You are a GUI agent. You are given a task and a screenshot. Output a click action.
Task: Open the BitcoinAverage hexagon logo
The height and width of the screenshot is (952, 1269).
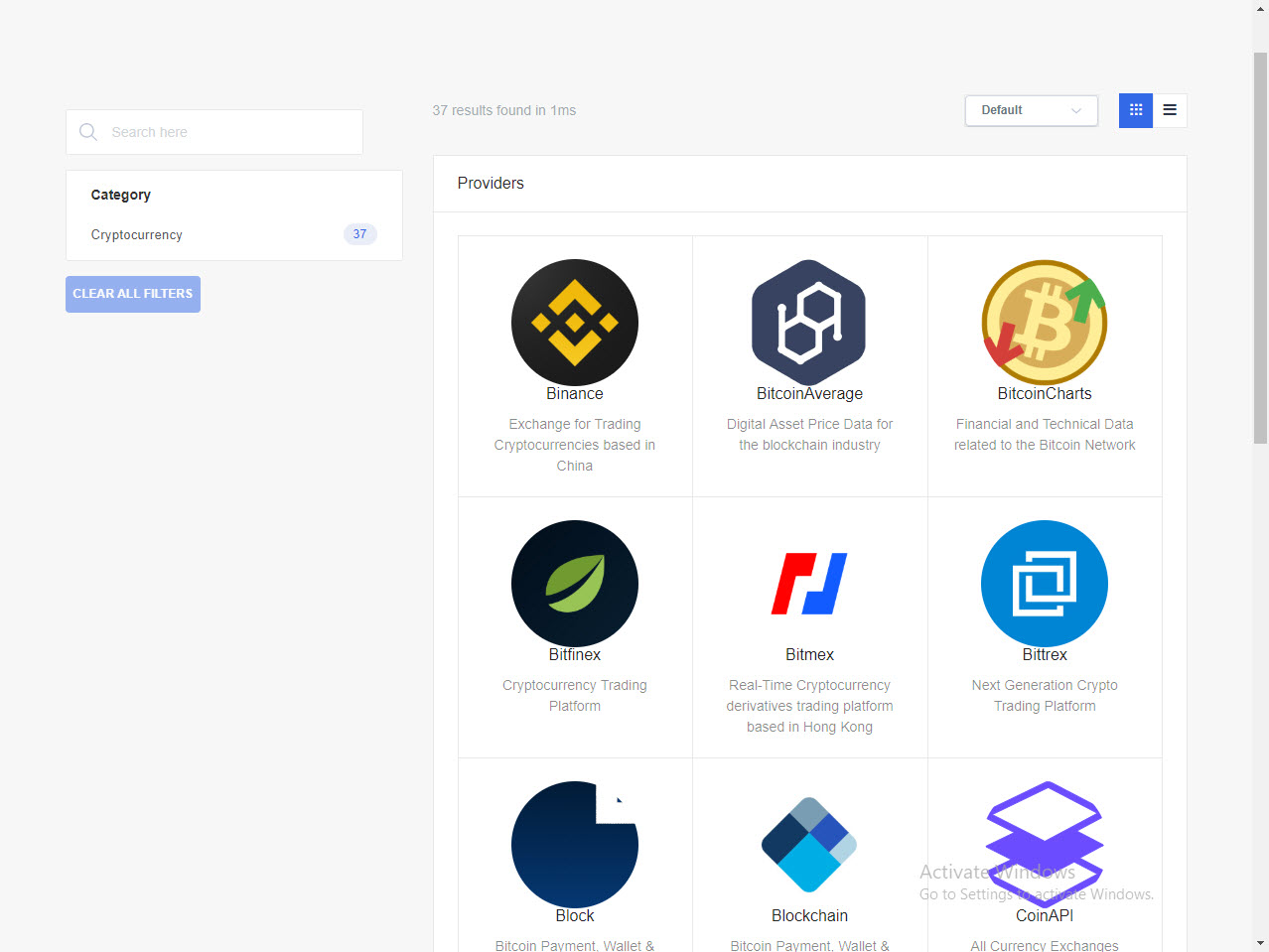tap(809, 323)
